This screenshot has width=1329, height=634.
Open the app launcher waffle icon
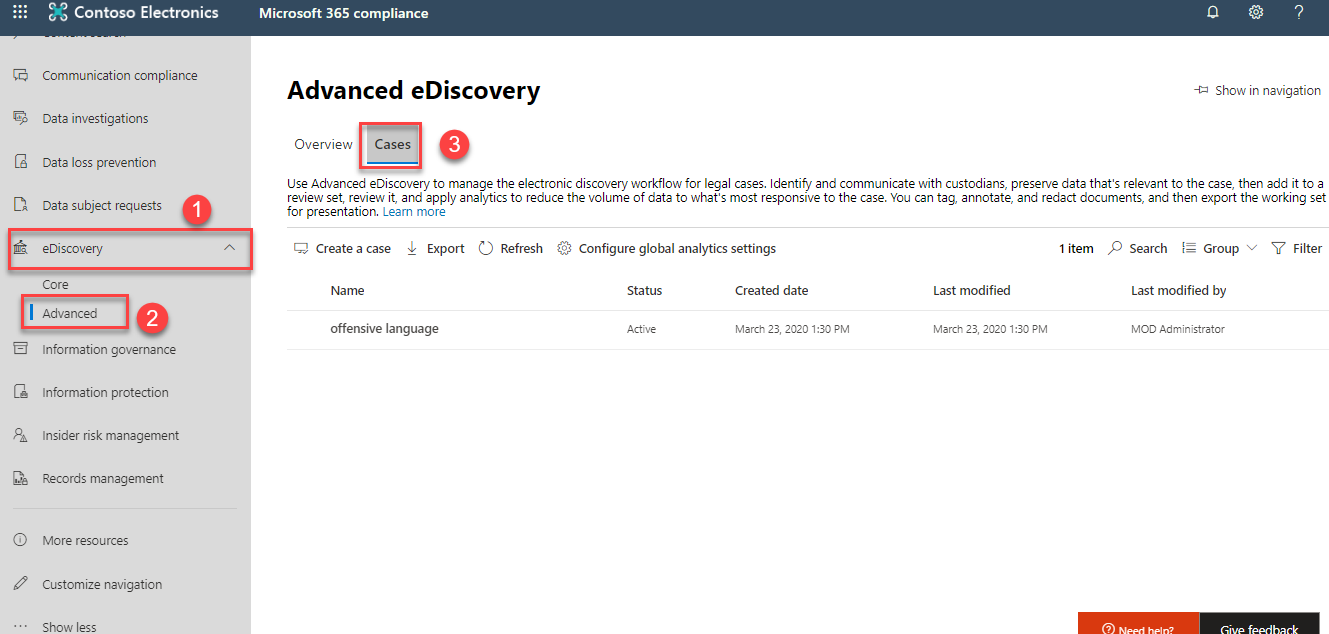point(20,13)
